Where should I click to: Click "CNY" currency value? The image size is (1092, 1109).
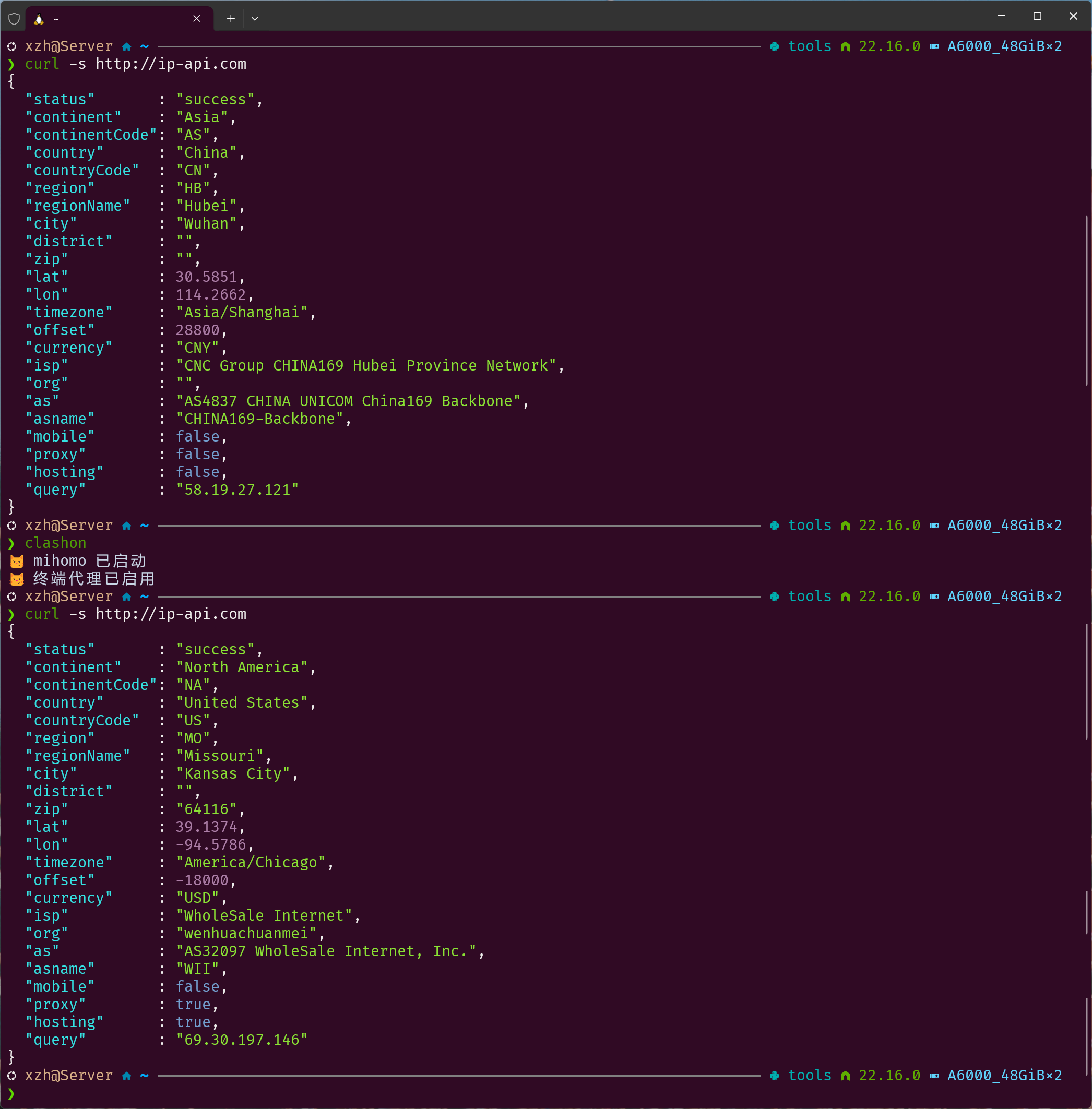click(197, 348)
